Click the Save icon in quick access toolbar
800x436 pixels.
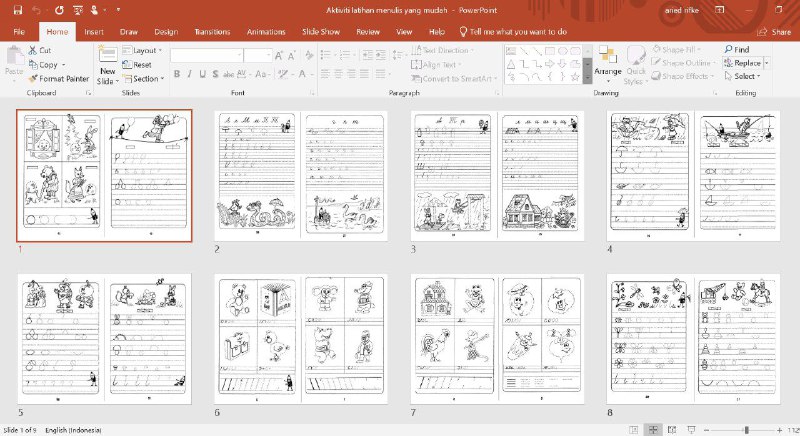click(x=18, y=11)
